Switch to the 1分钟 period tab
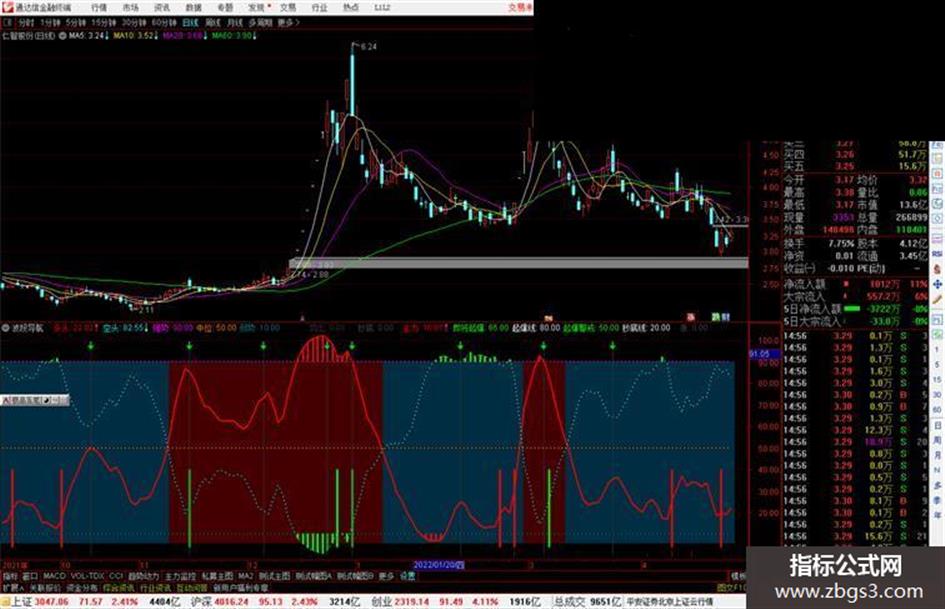945x609 pixels. [50, 22]
